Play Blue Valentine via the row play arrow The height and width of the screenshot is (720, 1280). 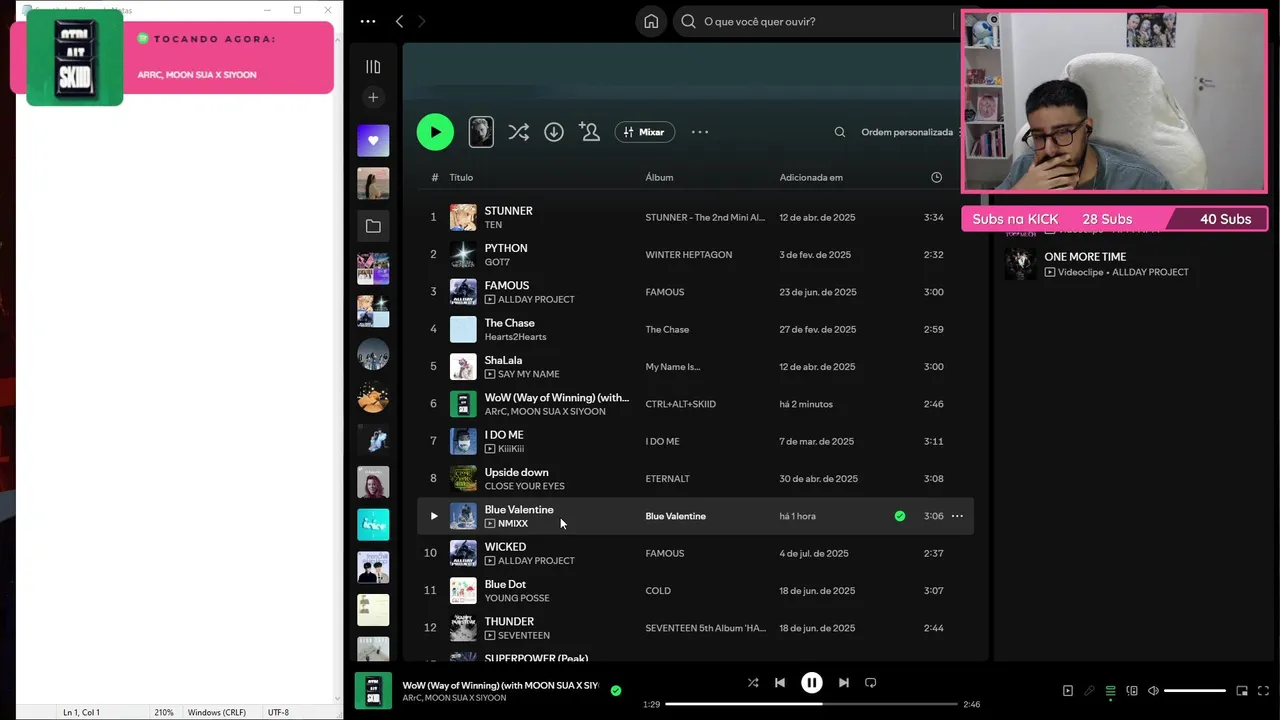pyautogui.click(x=433, y=516)
